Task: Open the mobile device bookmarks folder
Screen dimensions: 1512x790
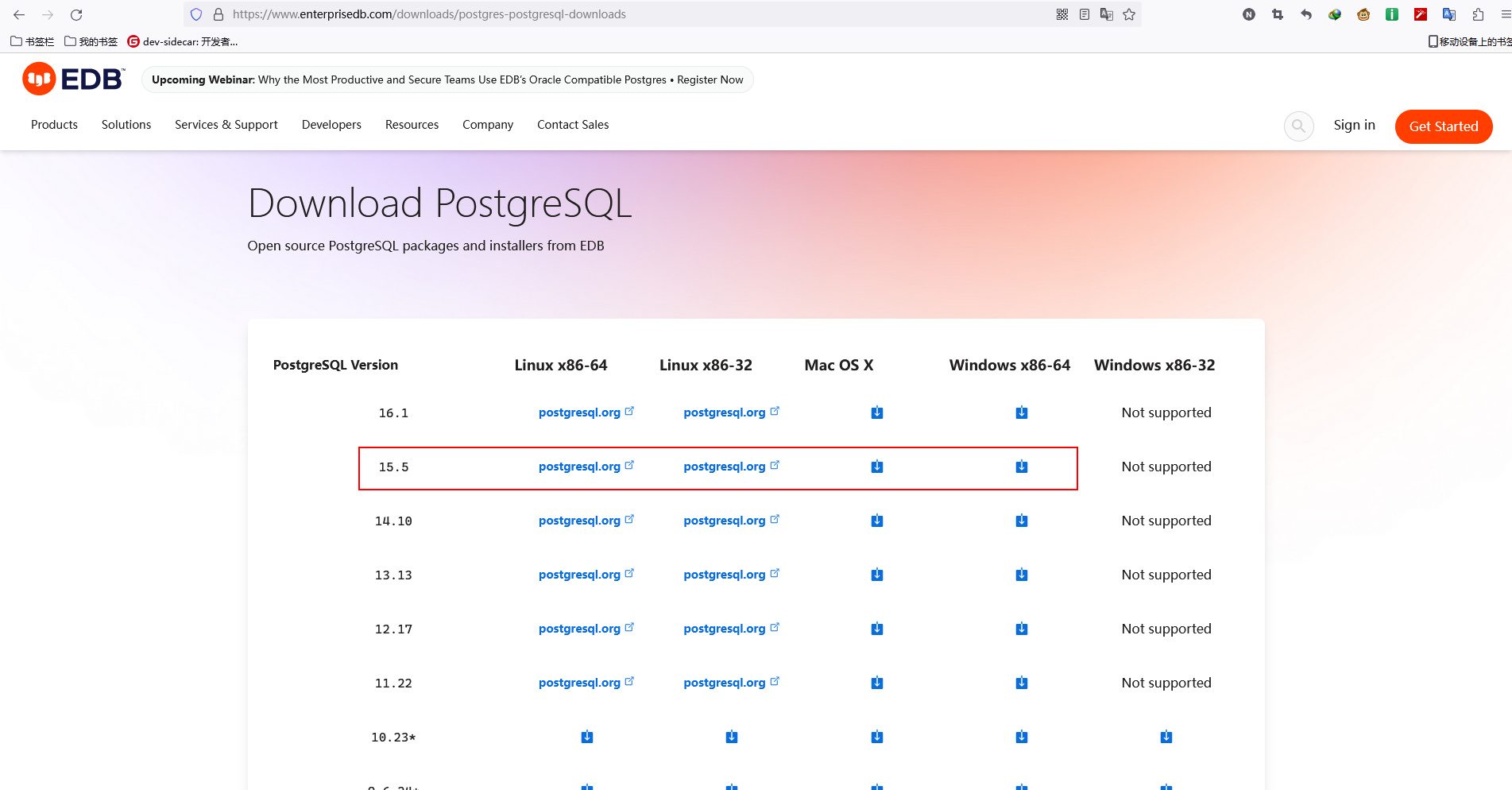Action: pyautogui.click(x=1469, y=41)
